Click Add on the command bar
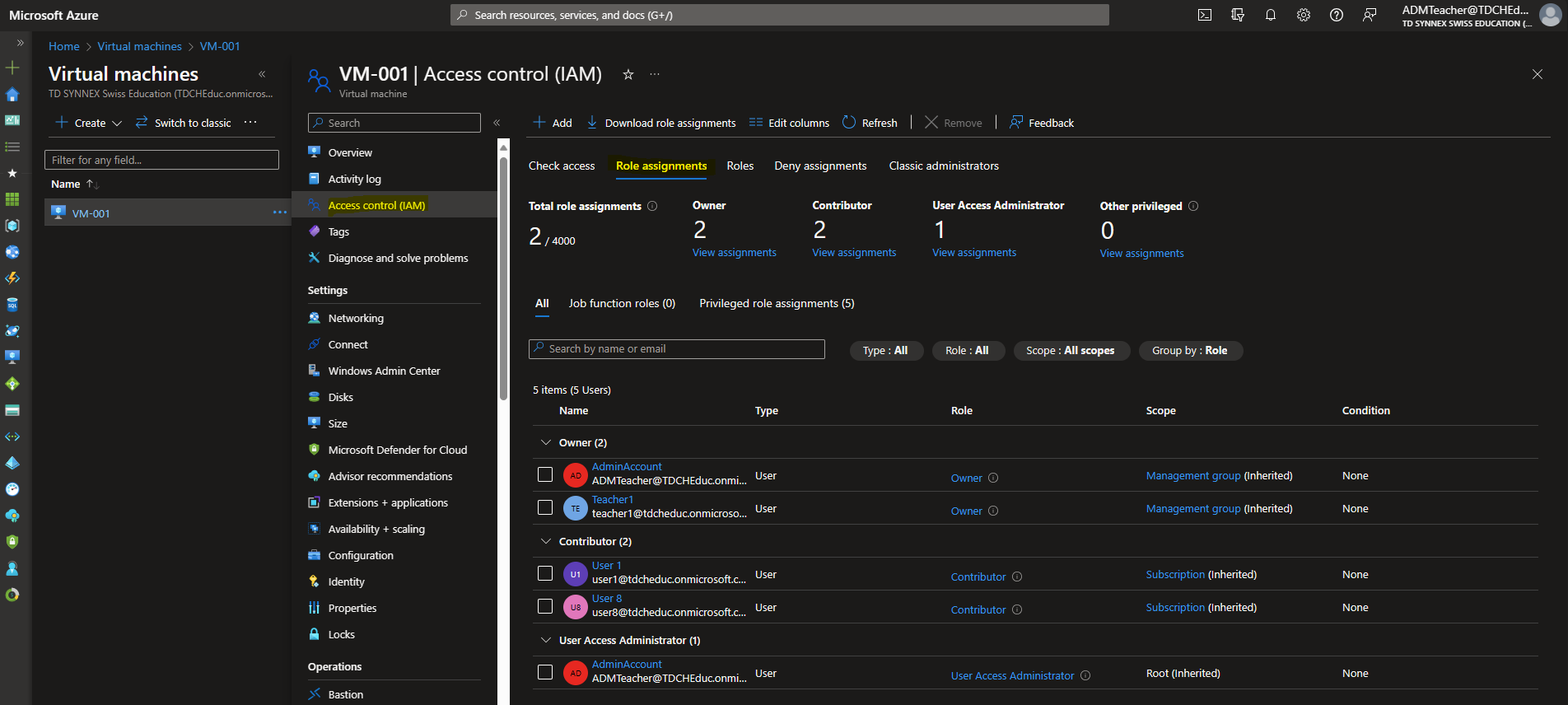Image resolution: width=1568 pixels, height=705 pixels. (x=553, y=123)
